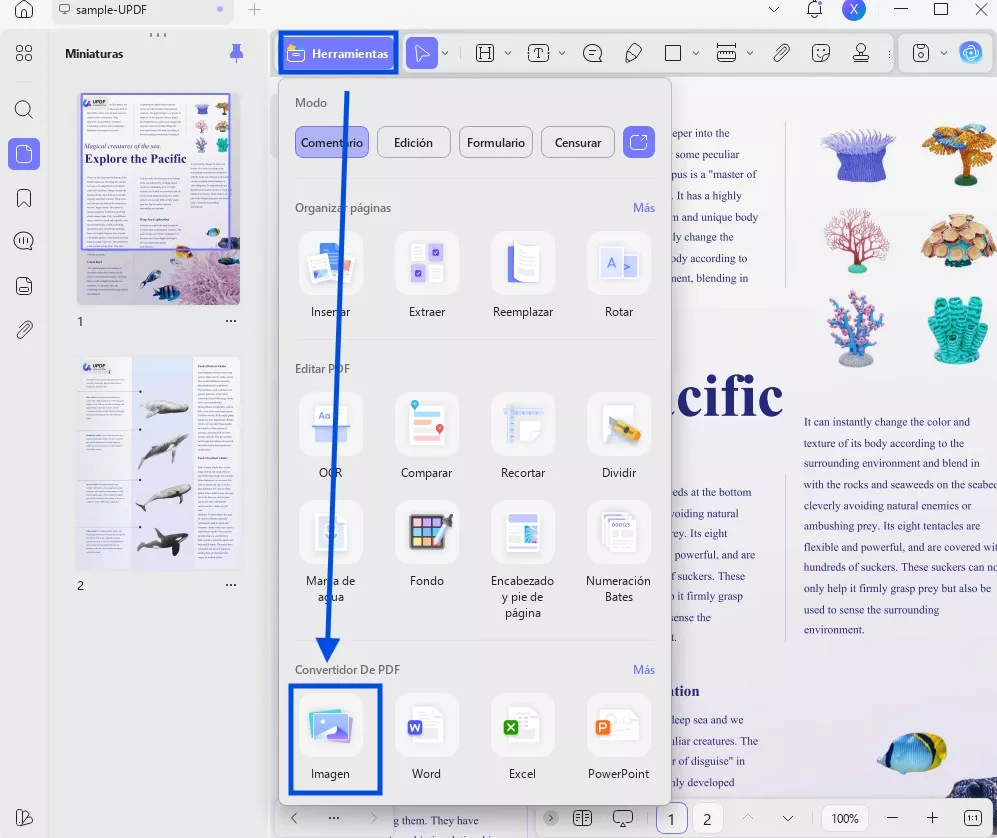This screenshot has width=997, height=838.
Task: Select the rectangle shape tool
Action: coord(673,53)
